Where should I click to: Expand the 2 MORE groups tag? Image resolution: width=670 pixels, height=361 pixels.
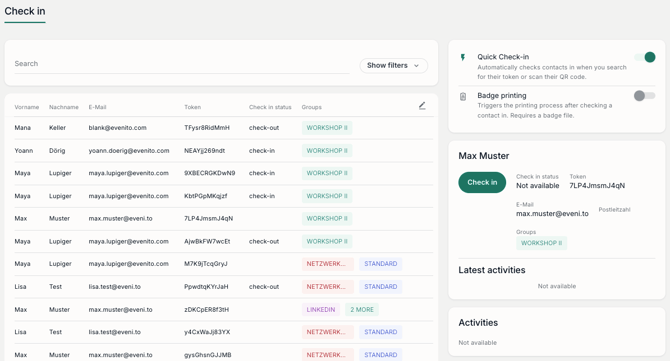[362, 310]
